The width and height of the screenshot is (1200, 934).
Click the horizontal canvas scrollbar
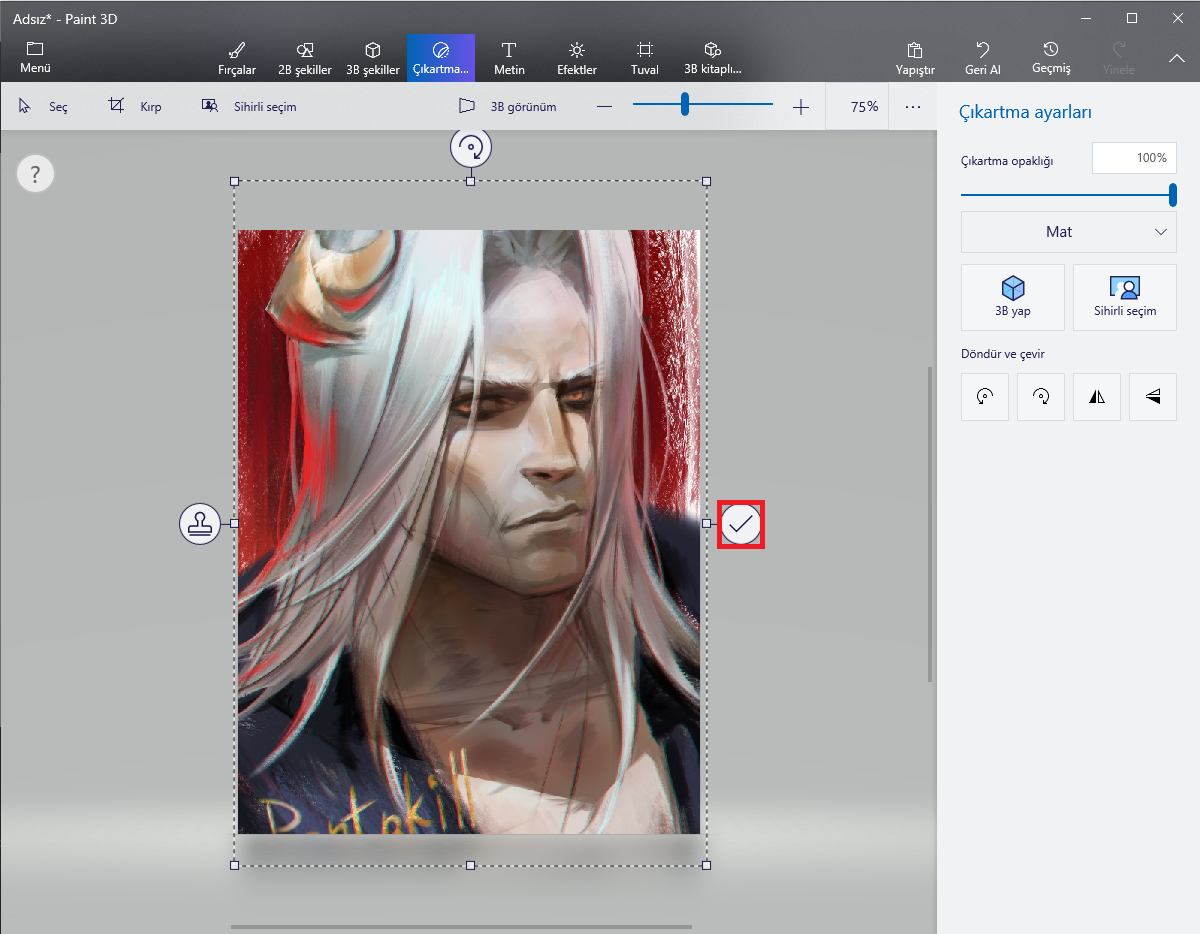[x=461, y=927]
